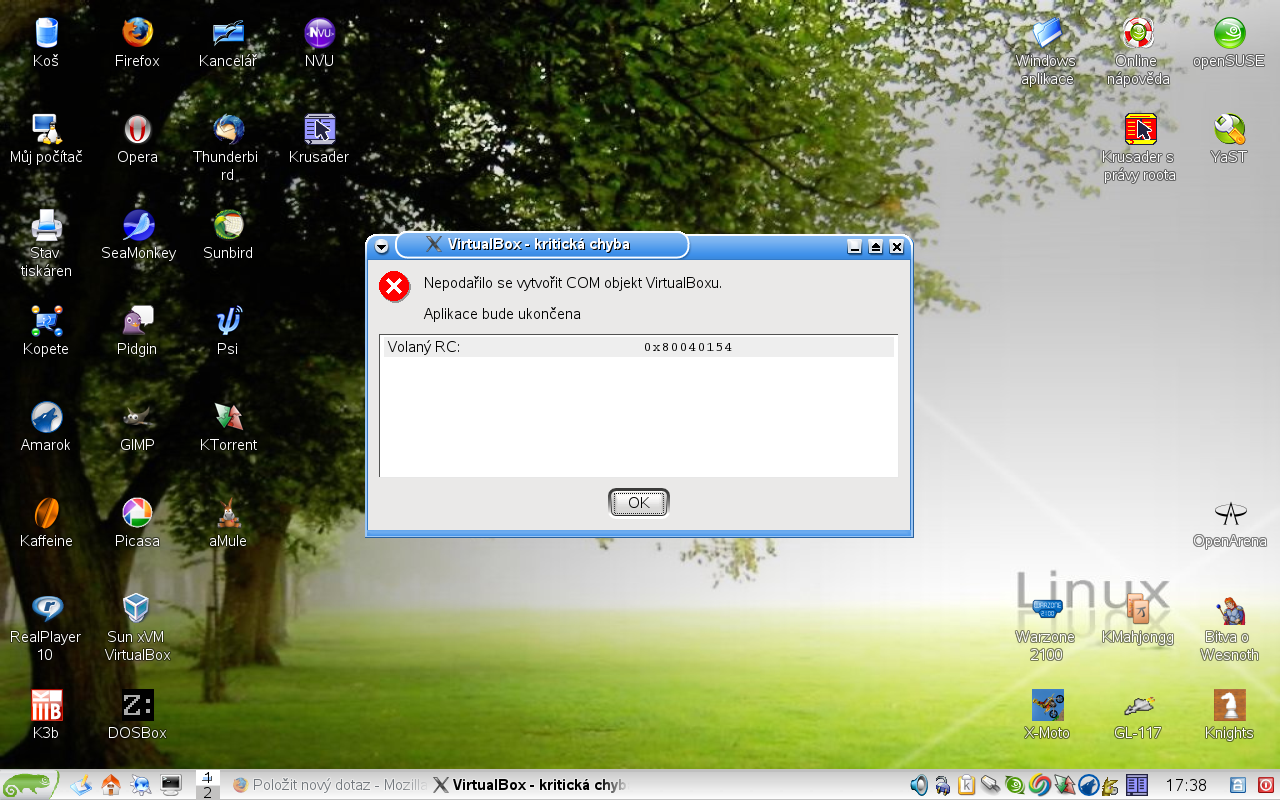Launch the Kaffeine desktop icon
The height and width of the screenshot is (800, 1280).
pyautogui.click(x=46, y=523)
